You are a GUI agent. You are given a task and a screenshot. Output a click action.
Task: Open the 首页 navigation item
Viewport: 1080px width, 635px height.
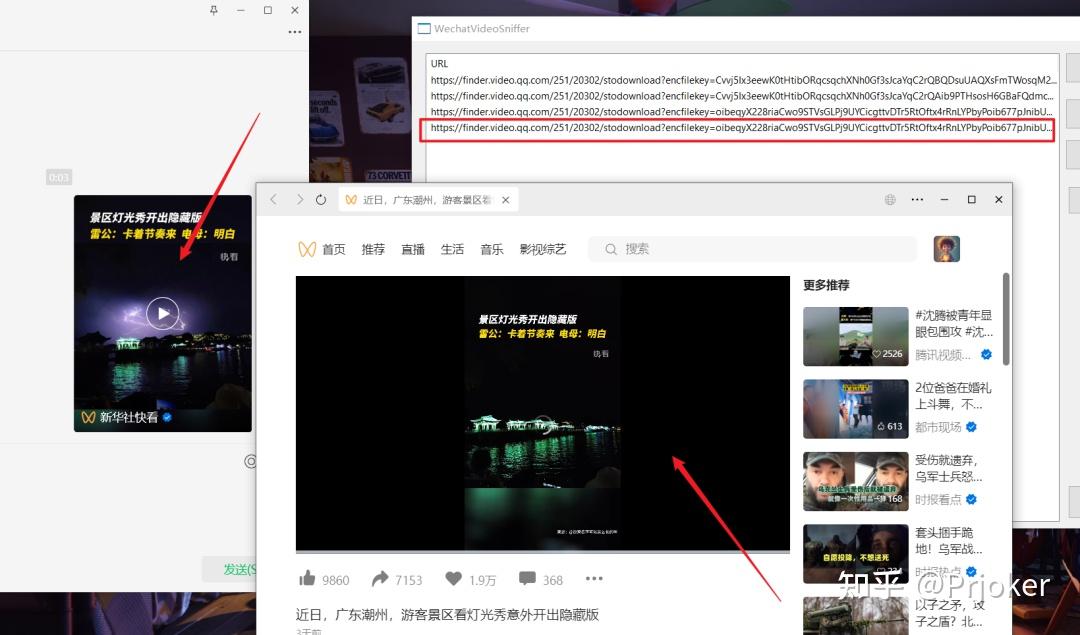(x=334, y=249)
